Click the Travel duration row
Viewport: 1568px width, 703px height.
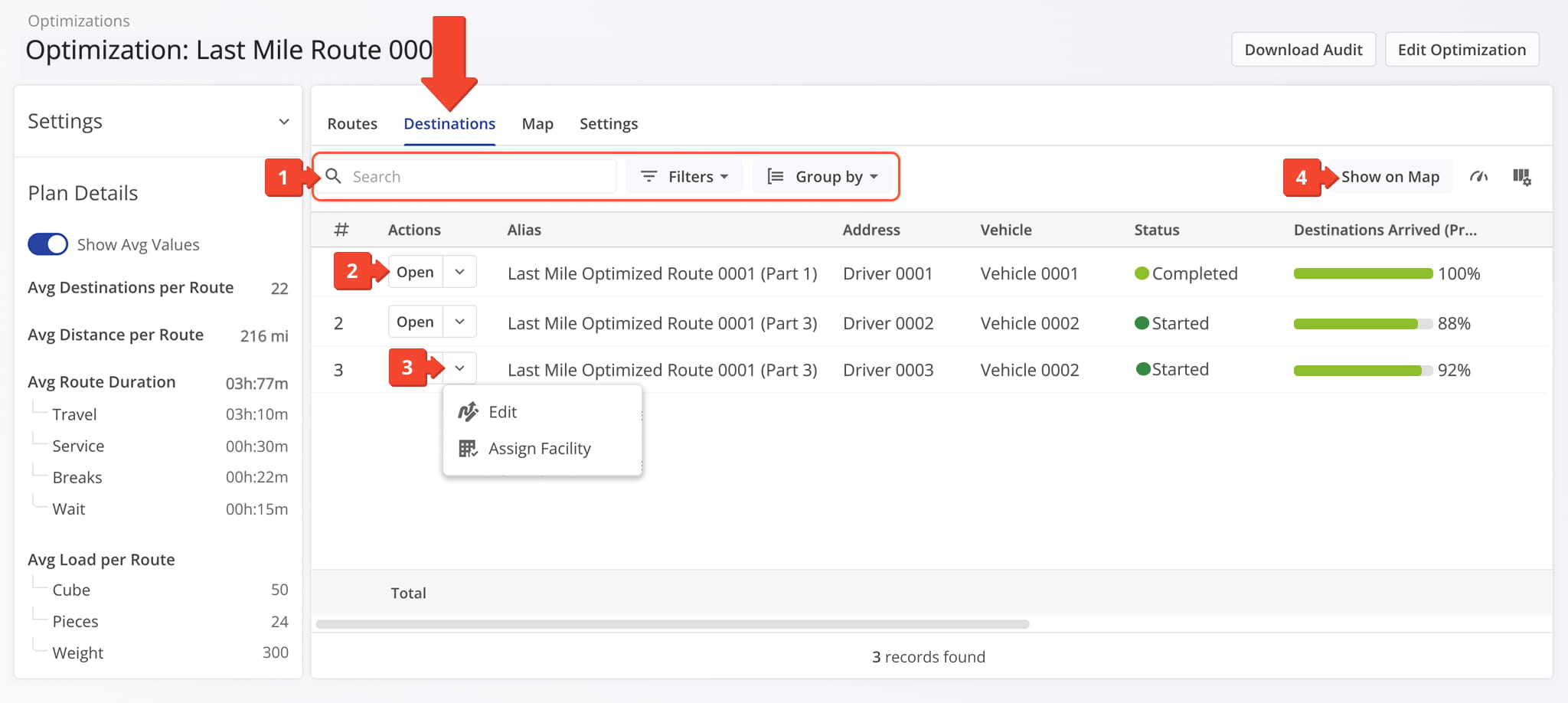[158, 414]
